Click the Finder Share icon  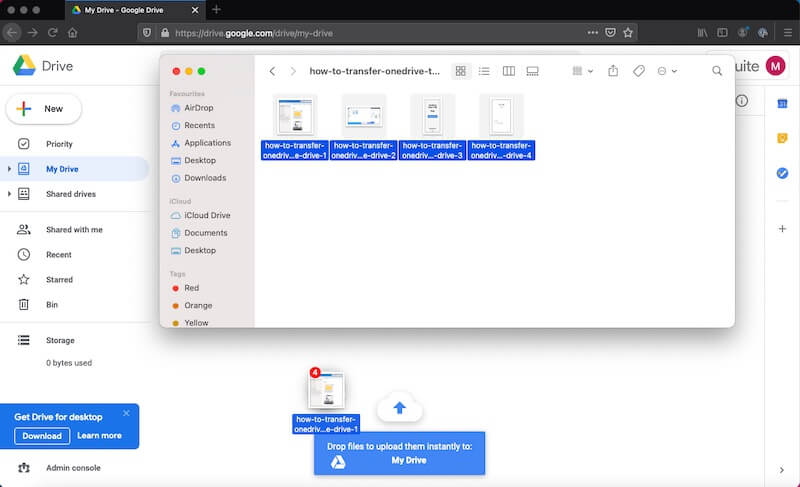[x=613, y=71]
